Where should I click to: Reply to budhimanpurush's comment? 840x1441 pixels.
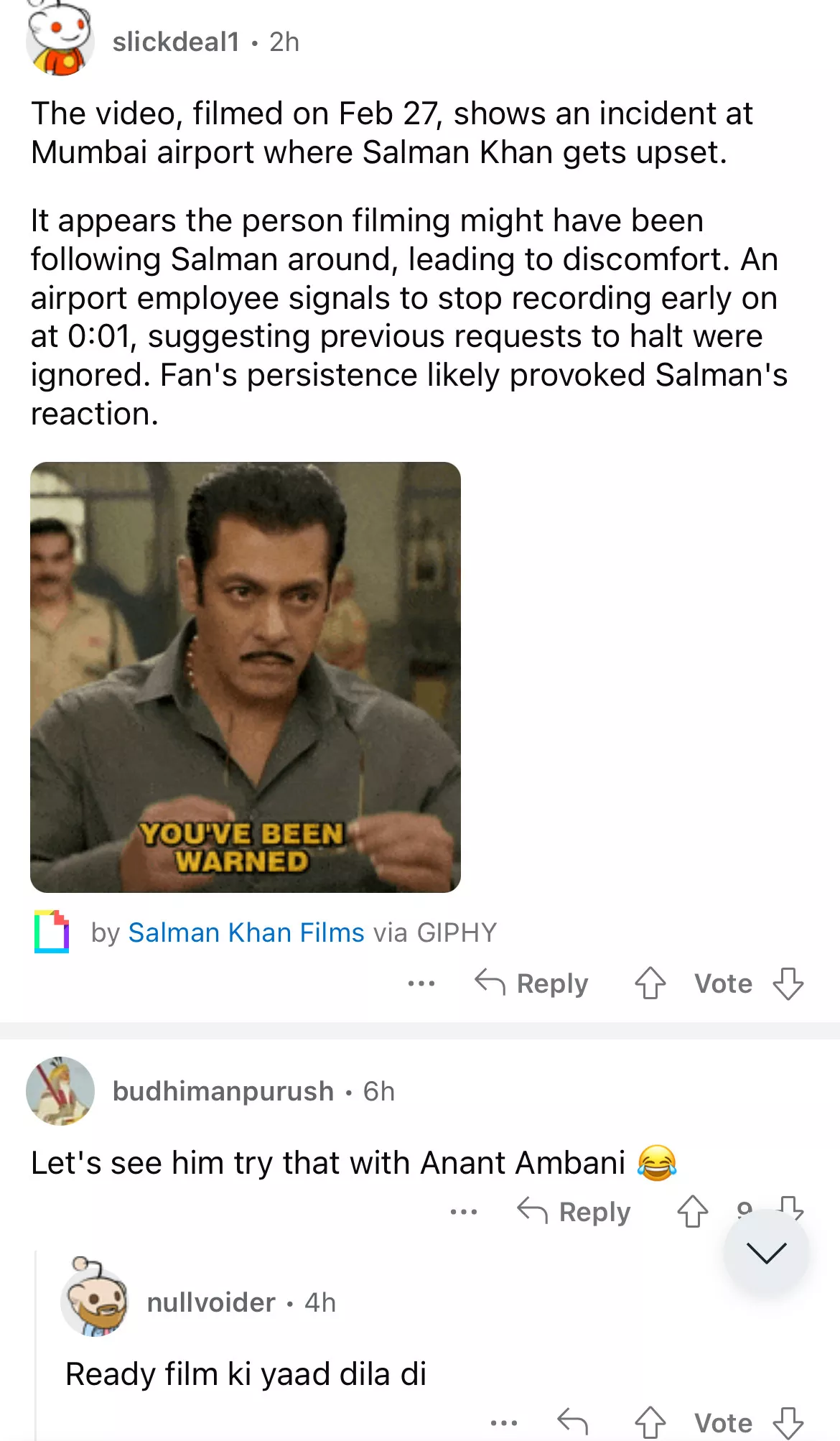tap(574, 1211)
